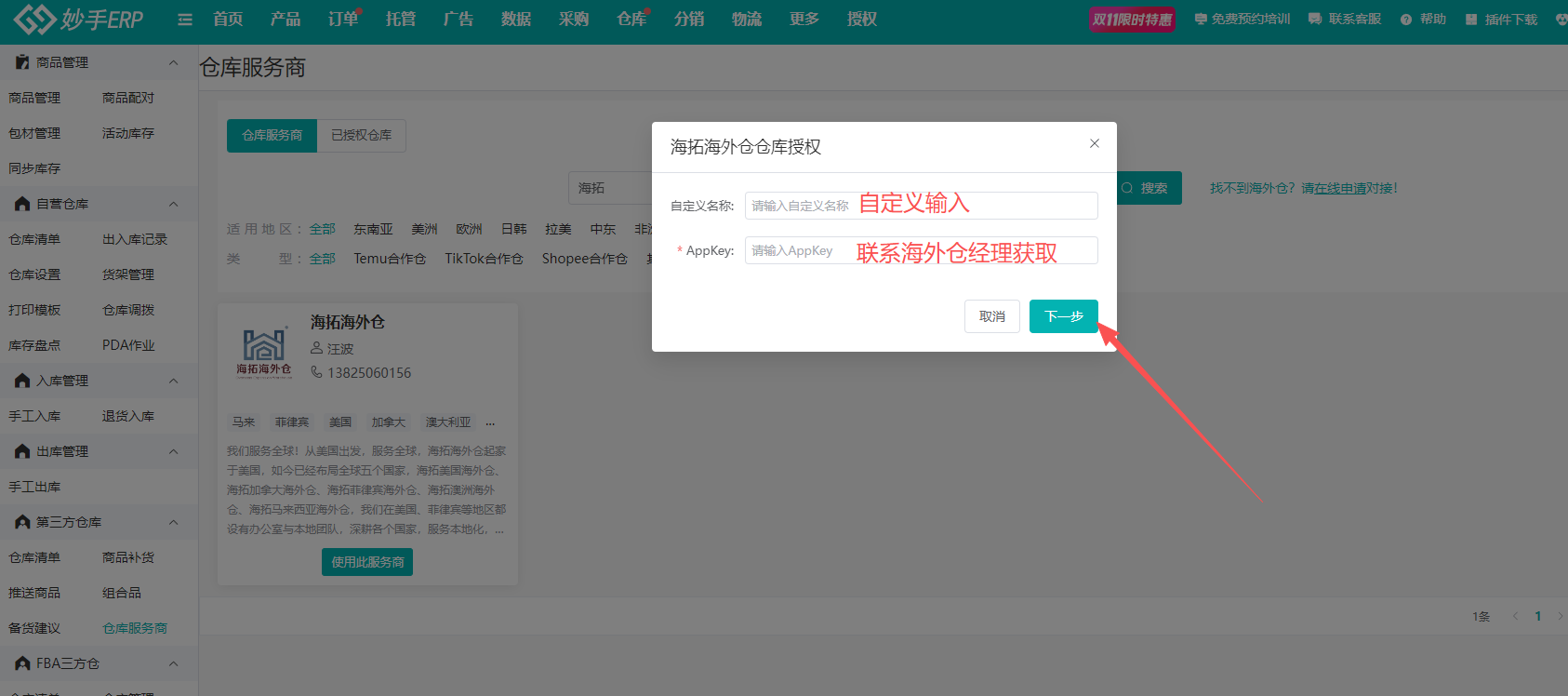
Task: Click the FBA三方仓 house icon
Action: [x=22, y=663]
